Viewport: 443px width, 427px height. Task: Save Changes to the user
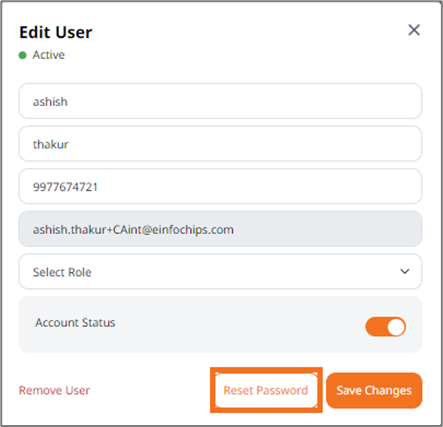374,390
